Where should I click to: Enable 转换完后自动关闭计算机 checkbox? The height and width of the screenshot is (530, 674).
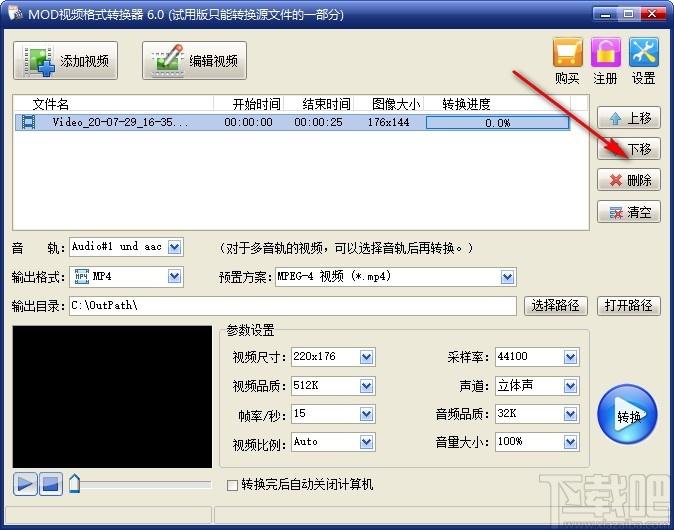pos(232,485)
